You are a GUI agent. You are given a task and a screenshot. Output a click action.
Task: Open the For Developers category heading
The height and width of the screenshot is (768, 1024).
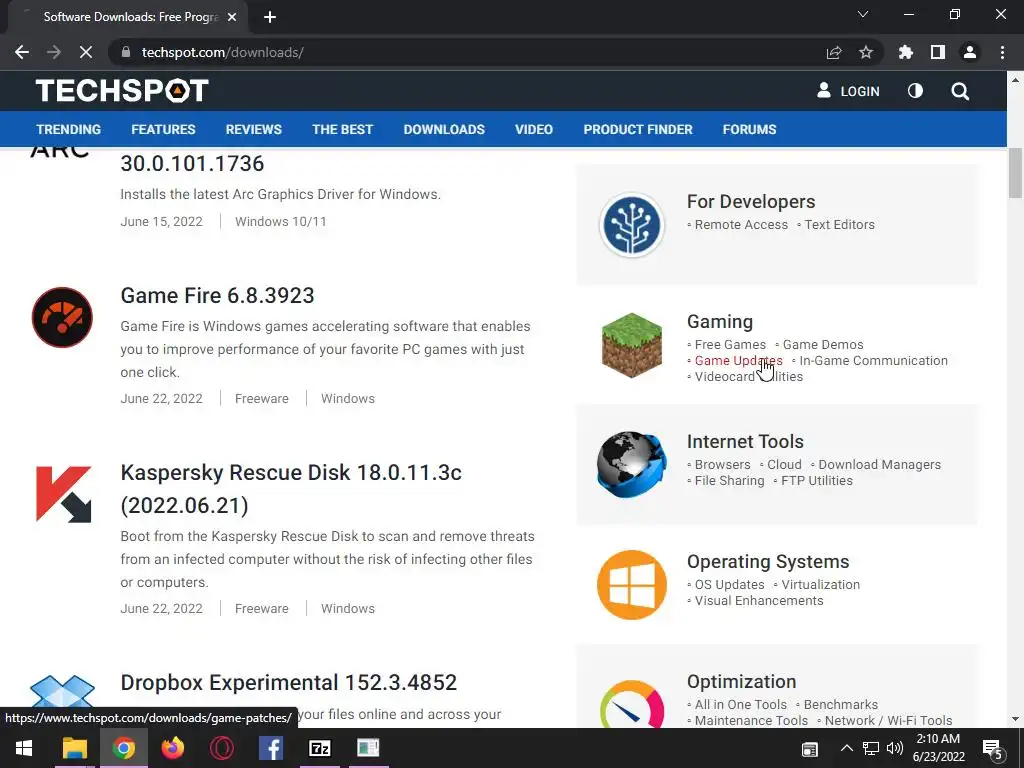751,202
